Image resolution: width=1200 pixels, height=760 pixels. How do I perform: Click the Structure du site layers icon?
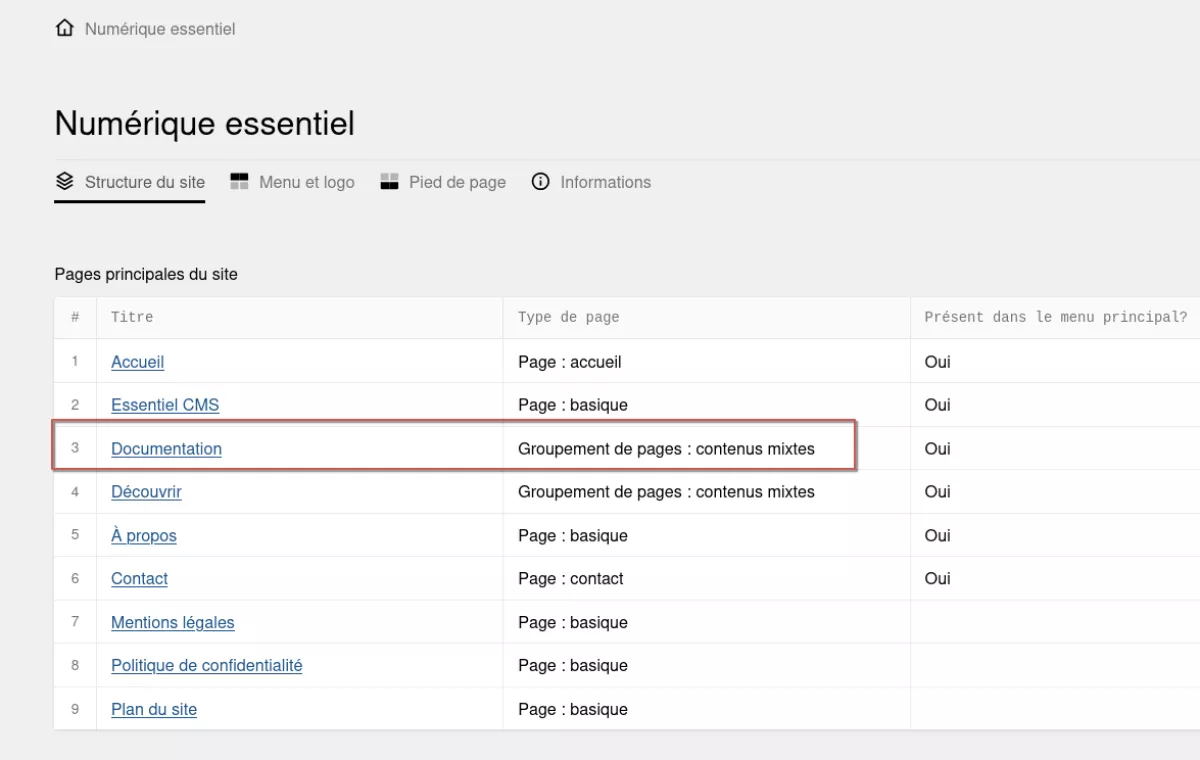point(65,182)
